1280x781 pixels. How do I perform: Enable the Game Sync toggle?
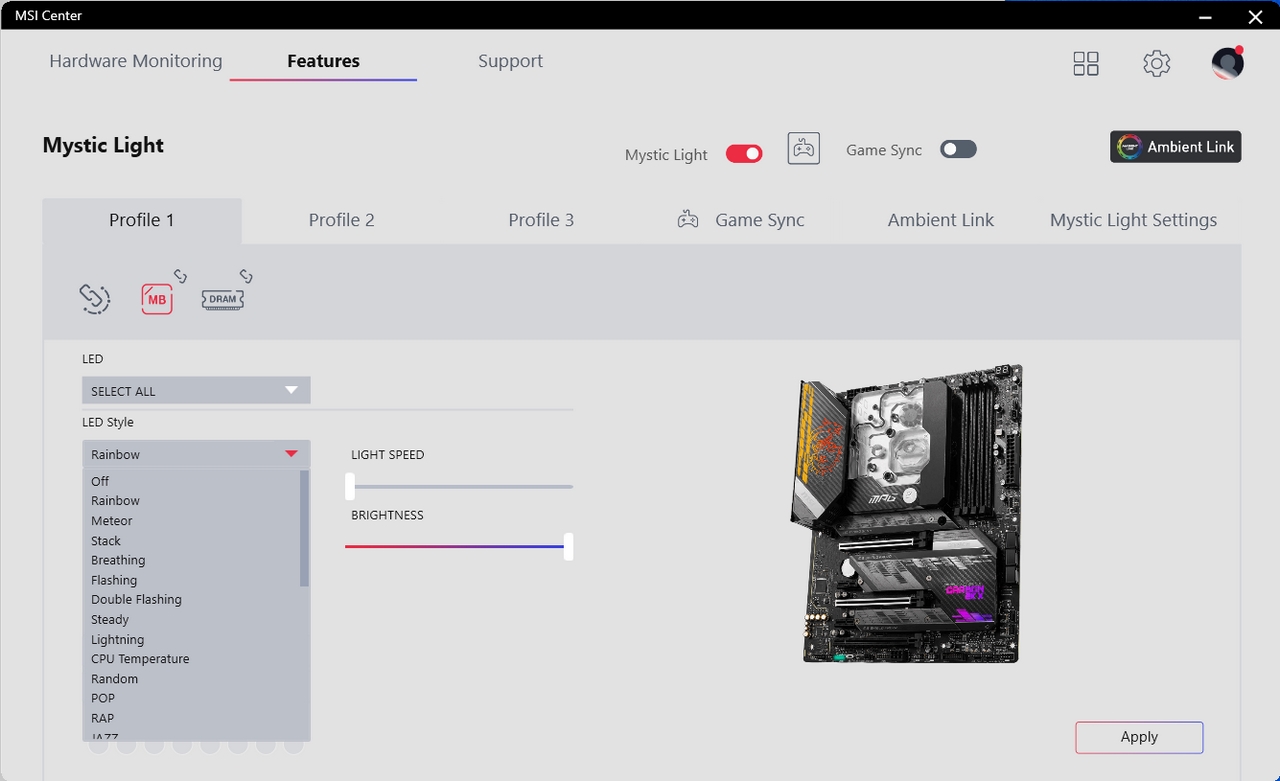[x=958, y=149]
